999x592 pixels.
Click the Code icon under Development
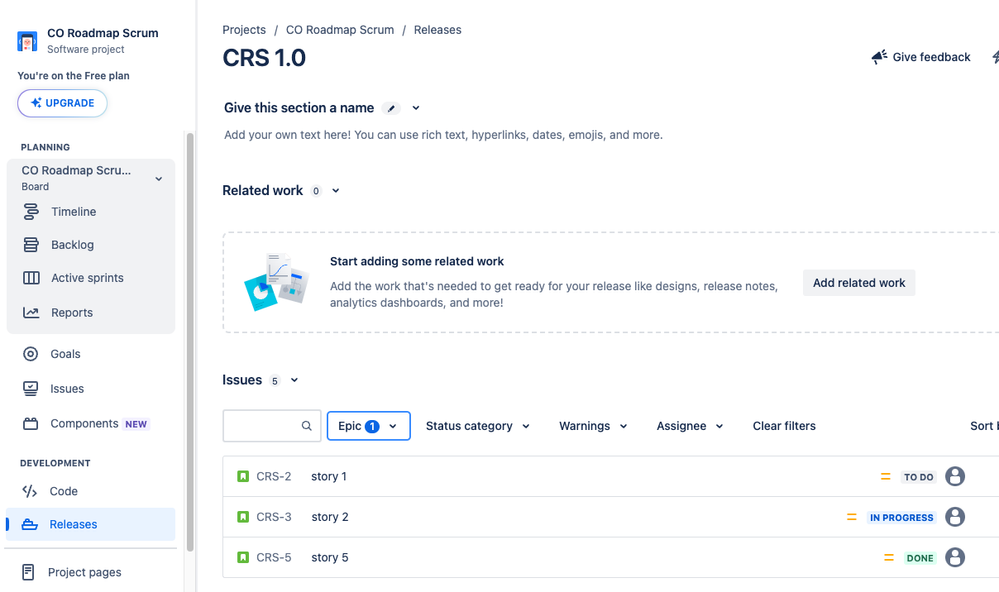point(30,491)
